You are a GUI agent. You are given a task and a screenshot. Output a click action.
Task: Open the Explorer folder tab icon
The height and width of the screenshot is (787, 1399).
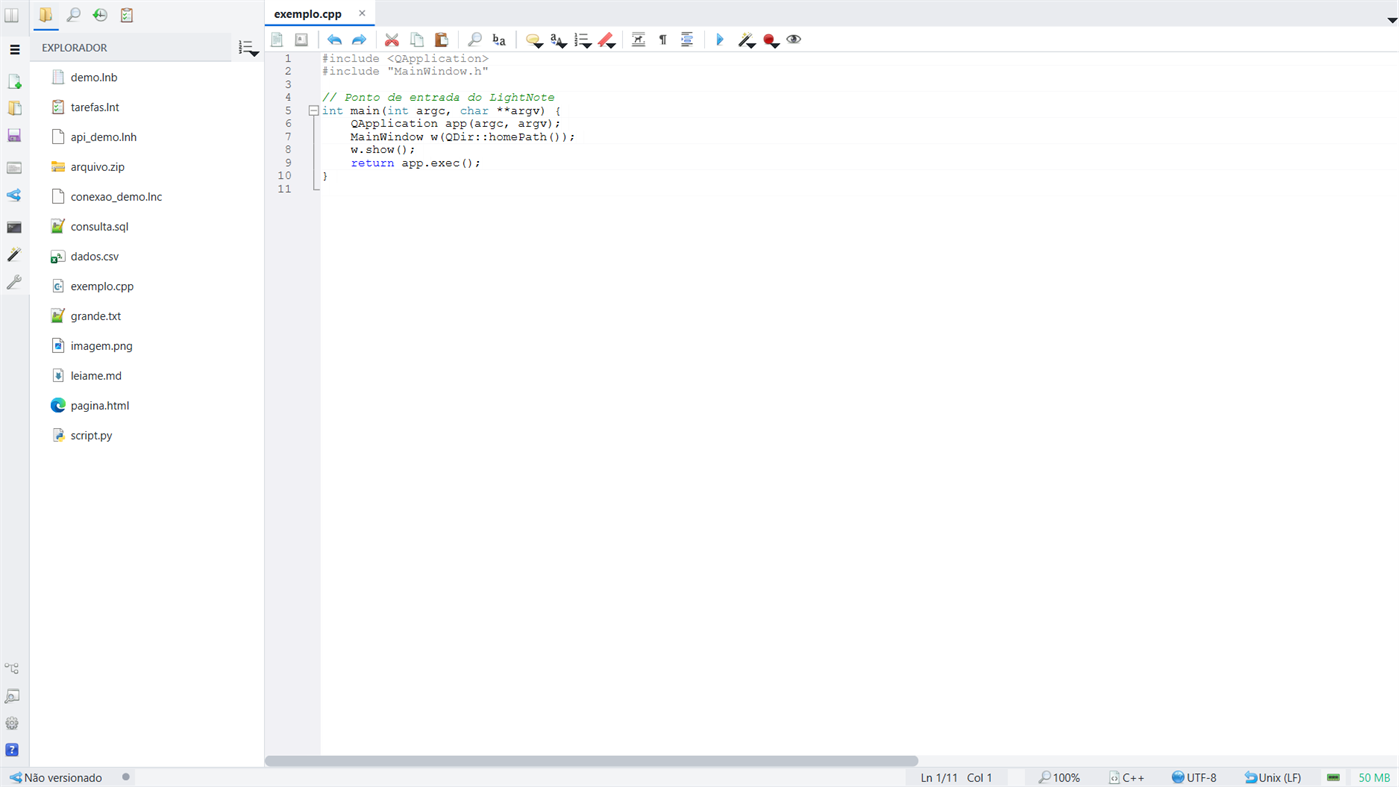(x=46, y=15)
